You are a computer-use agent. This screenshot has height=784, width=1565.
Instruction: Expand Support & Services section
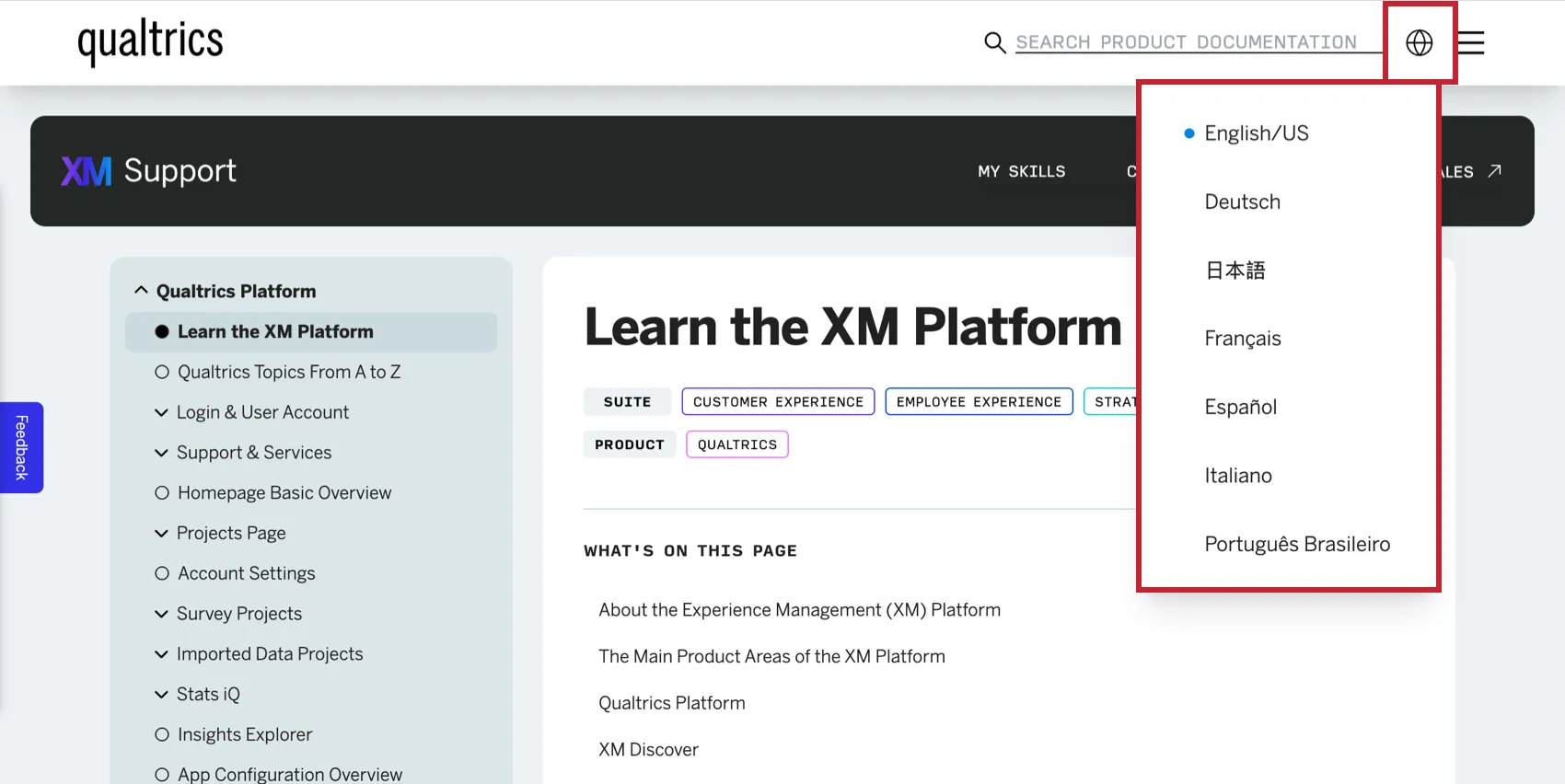pos(161,453)
